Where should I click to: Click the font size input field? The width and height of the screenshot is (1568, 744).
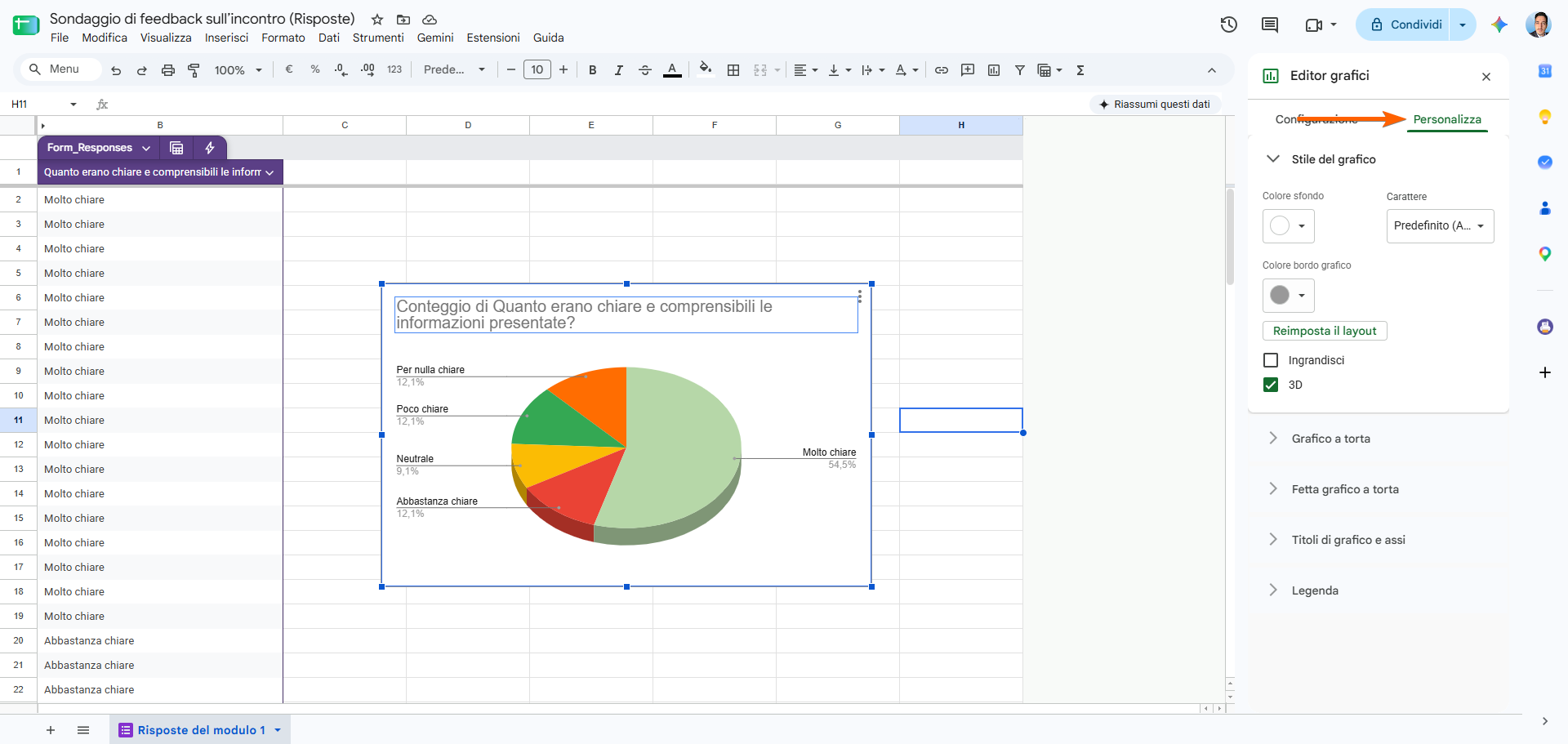537,70
